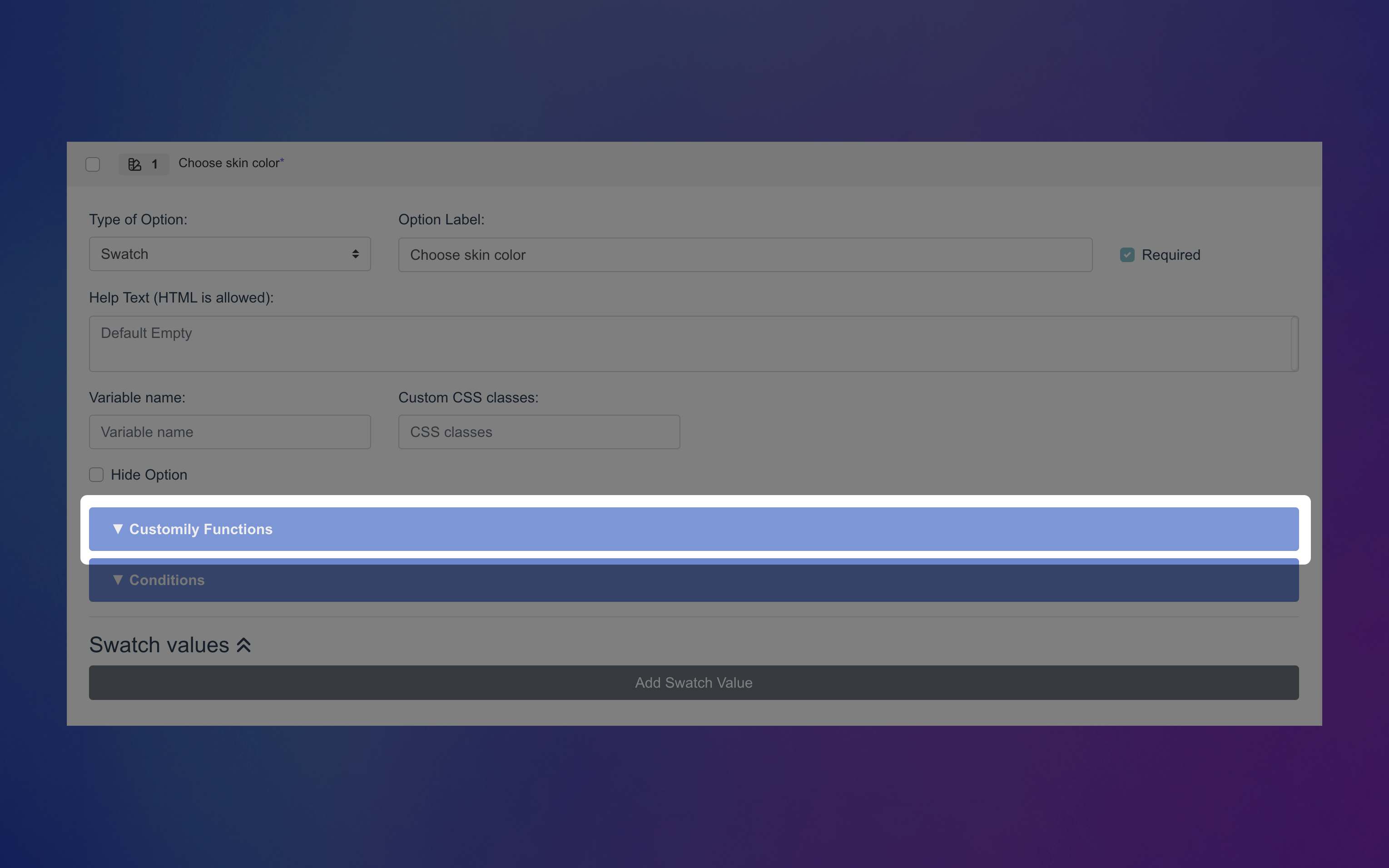Select Swatch in the type selector
Image resolution: width=1389 pixels, height=868 pixels.
229,254
